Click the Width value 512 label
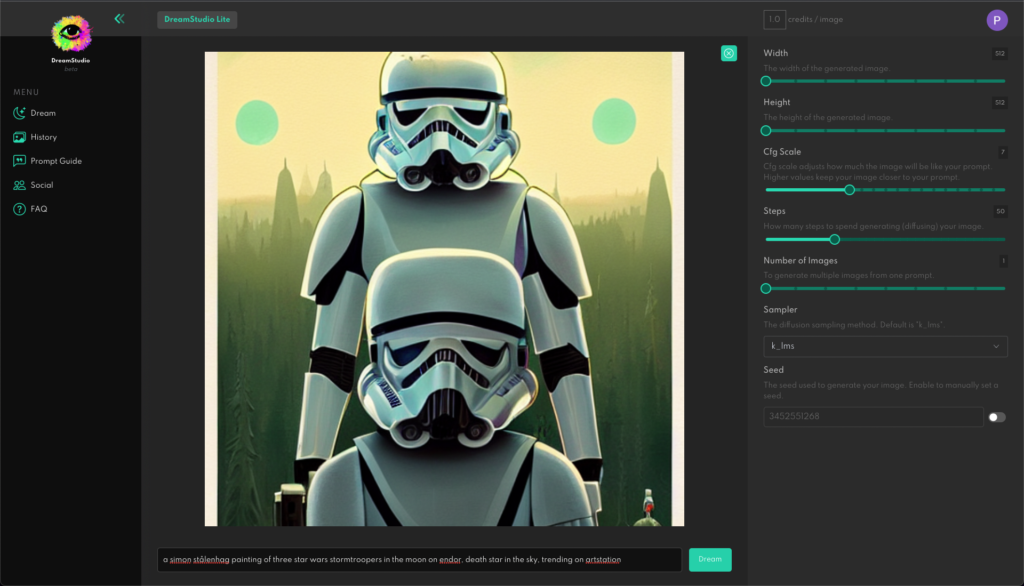The height and width of the screenshot is (586, 1024). [1000, 54]
